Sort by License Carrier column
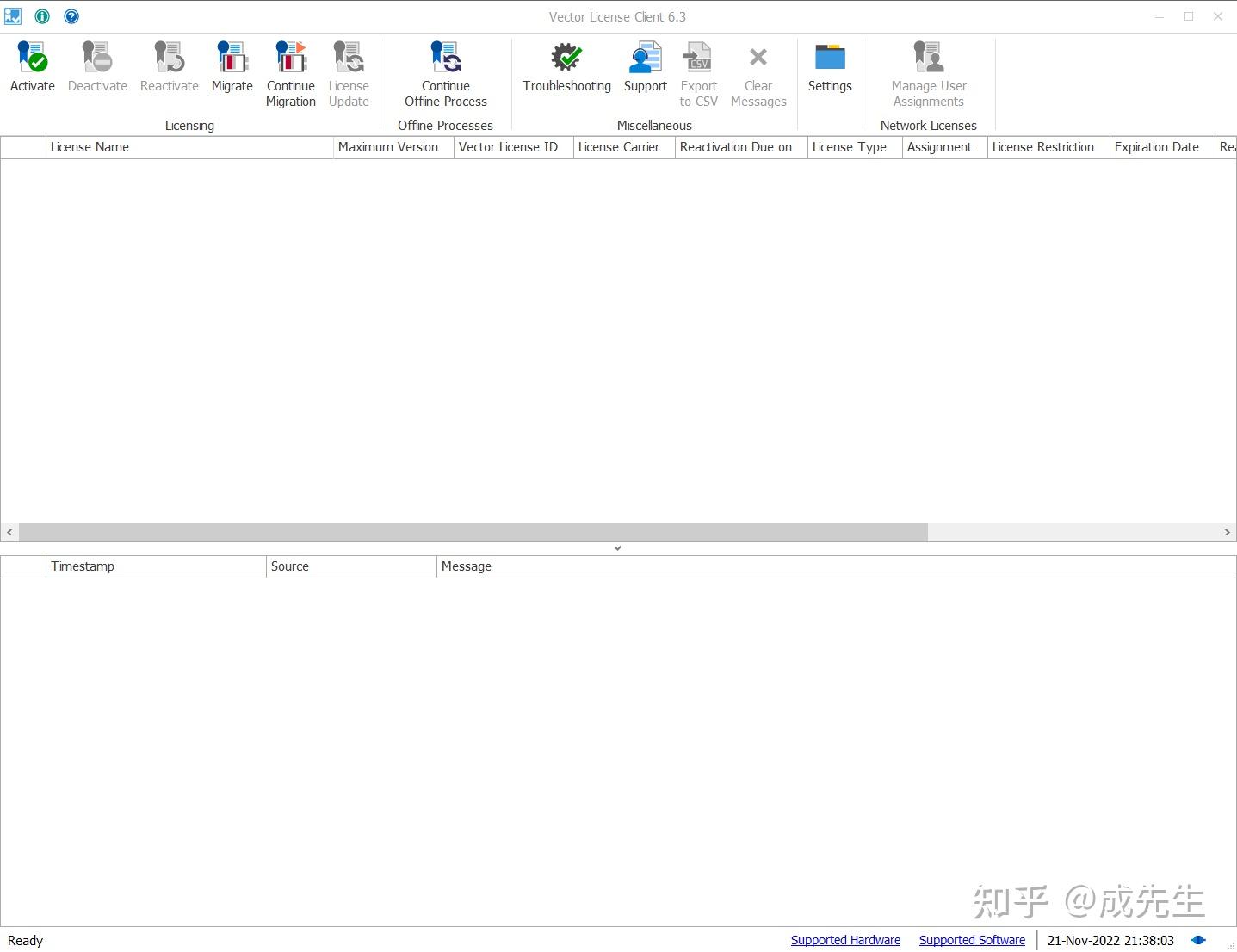 (624, 147)
